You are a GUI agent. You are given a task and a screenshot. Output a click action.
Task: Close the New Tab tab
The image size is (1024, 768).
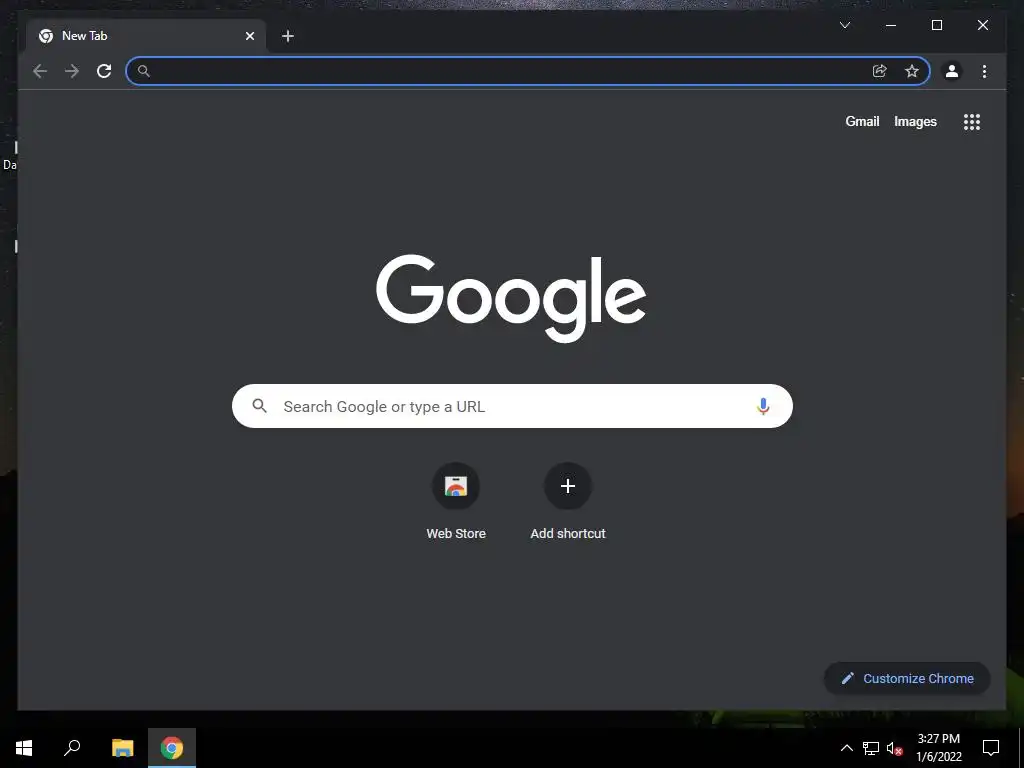(x=250, y=36)
